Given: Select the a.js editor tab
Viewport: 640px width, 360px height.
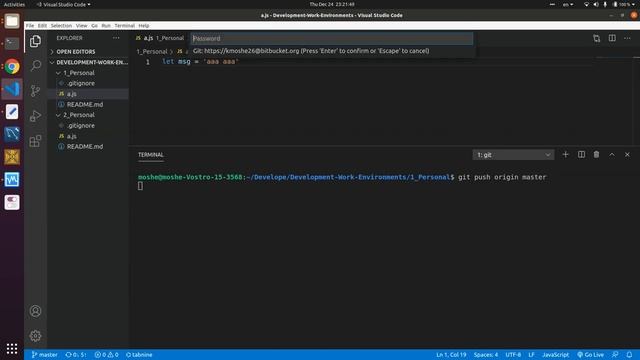Looking at the screenshot, I should (x=160, y=38).
